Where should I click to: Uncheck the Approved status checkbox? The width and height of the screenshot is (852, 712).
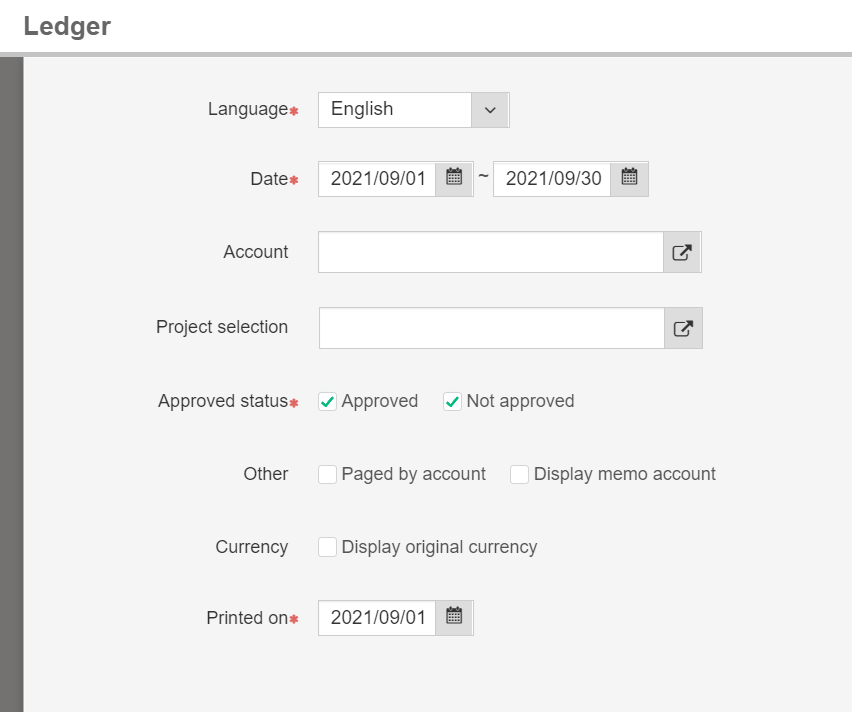(x=327, y=402)
